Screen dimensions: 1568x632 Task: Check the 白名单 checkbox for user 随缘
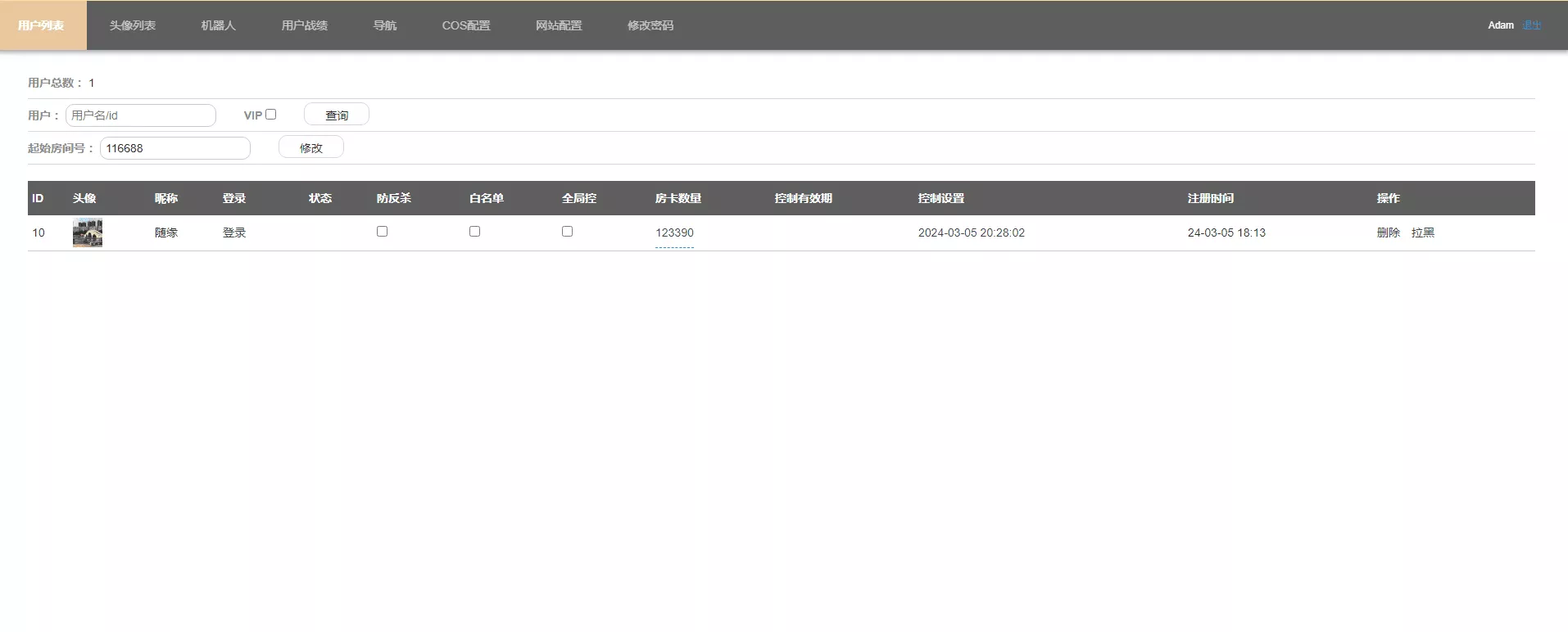coord(474,232)
